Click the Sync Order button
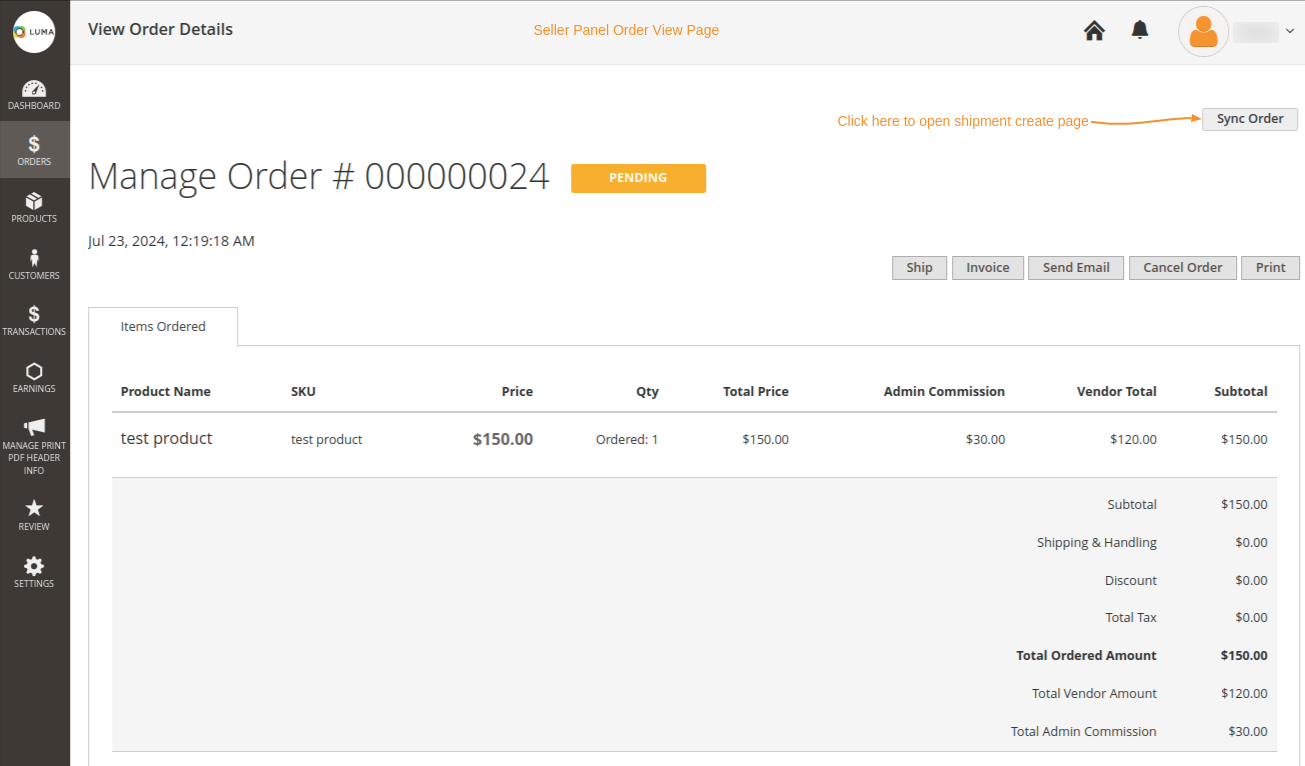Viewport: 1305px width, 766px height. coord(1249,118)
